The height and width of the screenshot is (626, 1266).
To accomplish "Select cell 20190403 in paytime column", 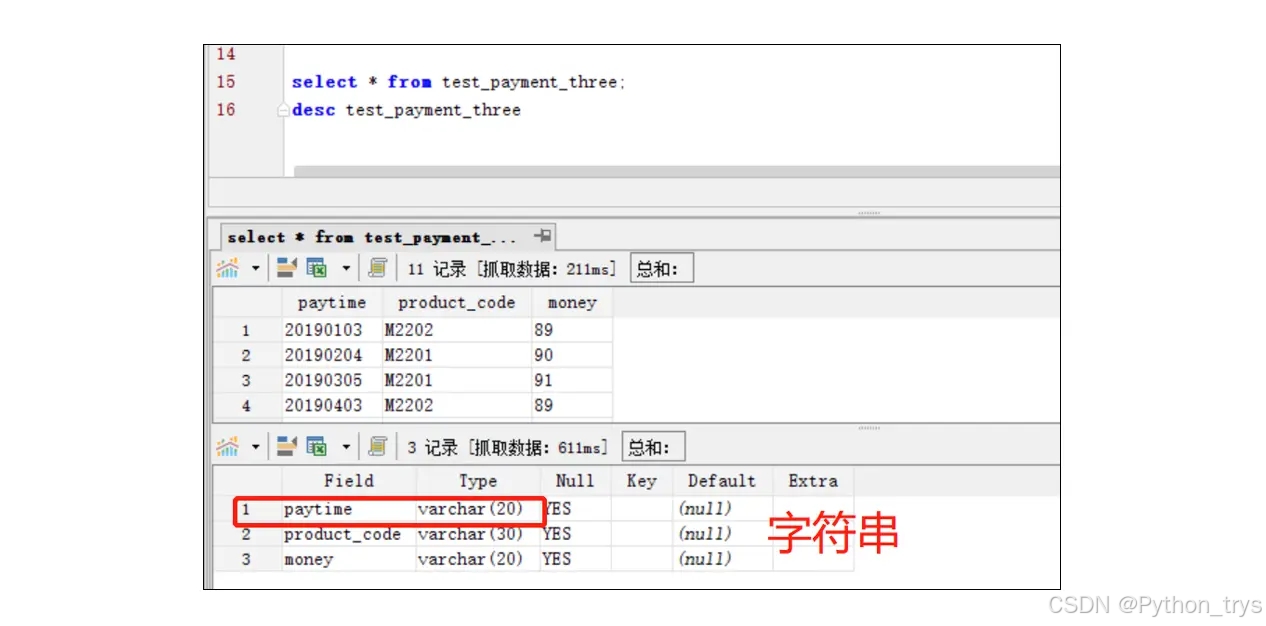I will coord(333,405).
